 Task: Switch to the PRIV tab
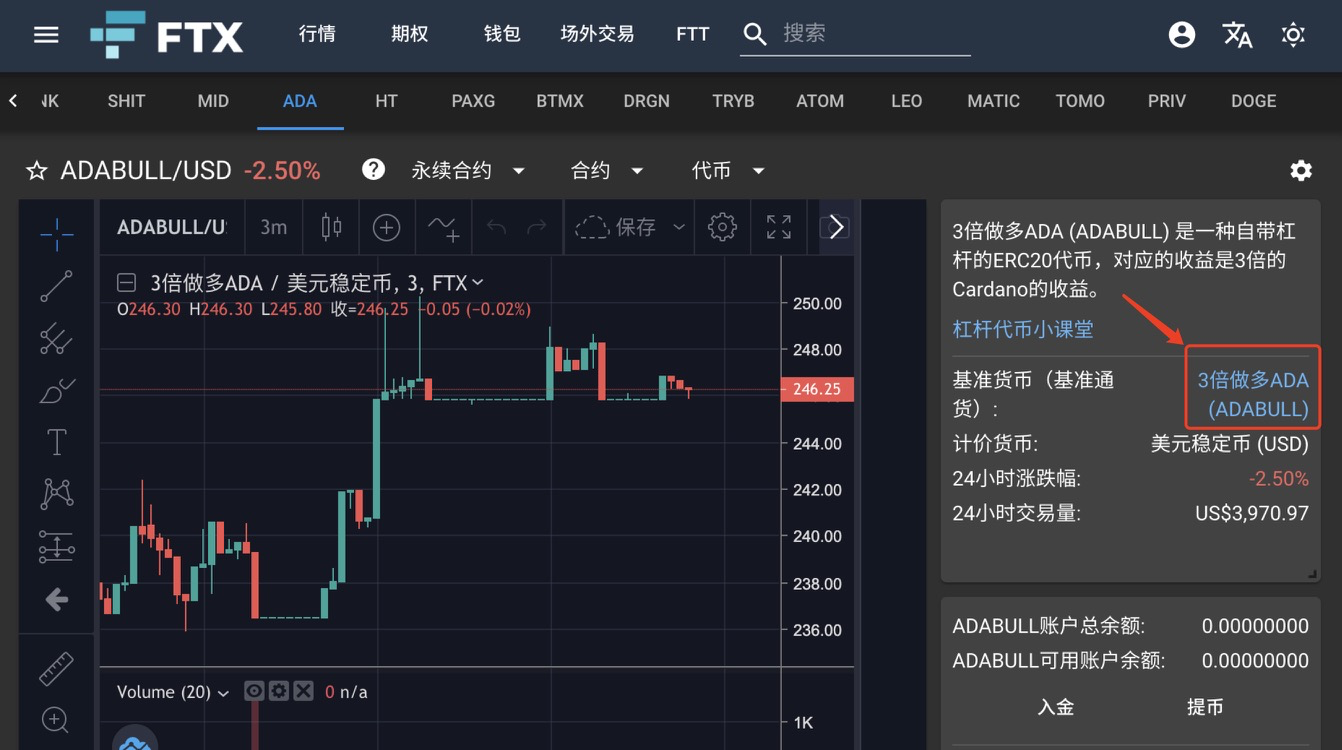click(x=1167, y=101)
